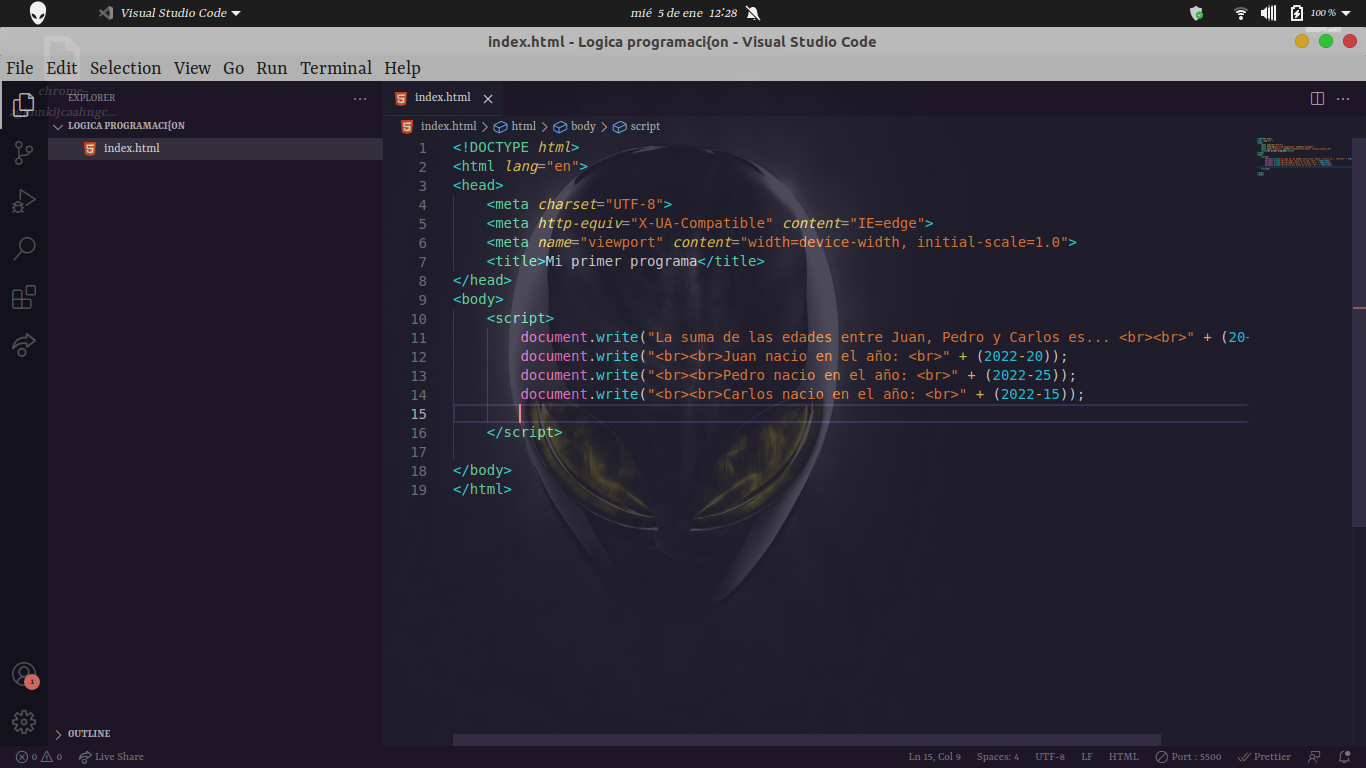
Task: Click the Prettier status bar item
Action: 1264,757
